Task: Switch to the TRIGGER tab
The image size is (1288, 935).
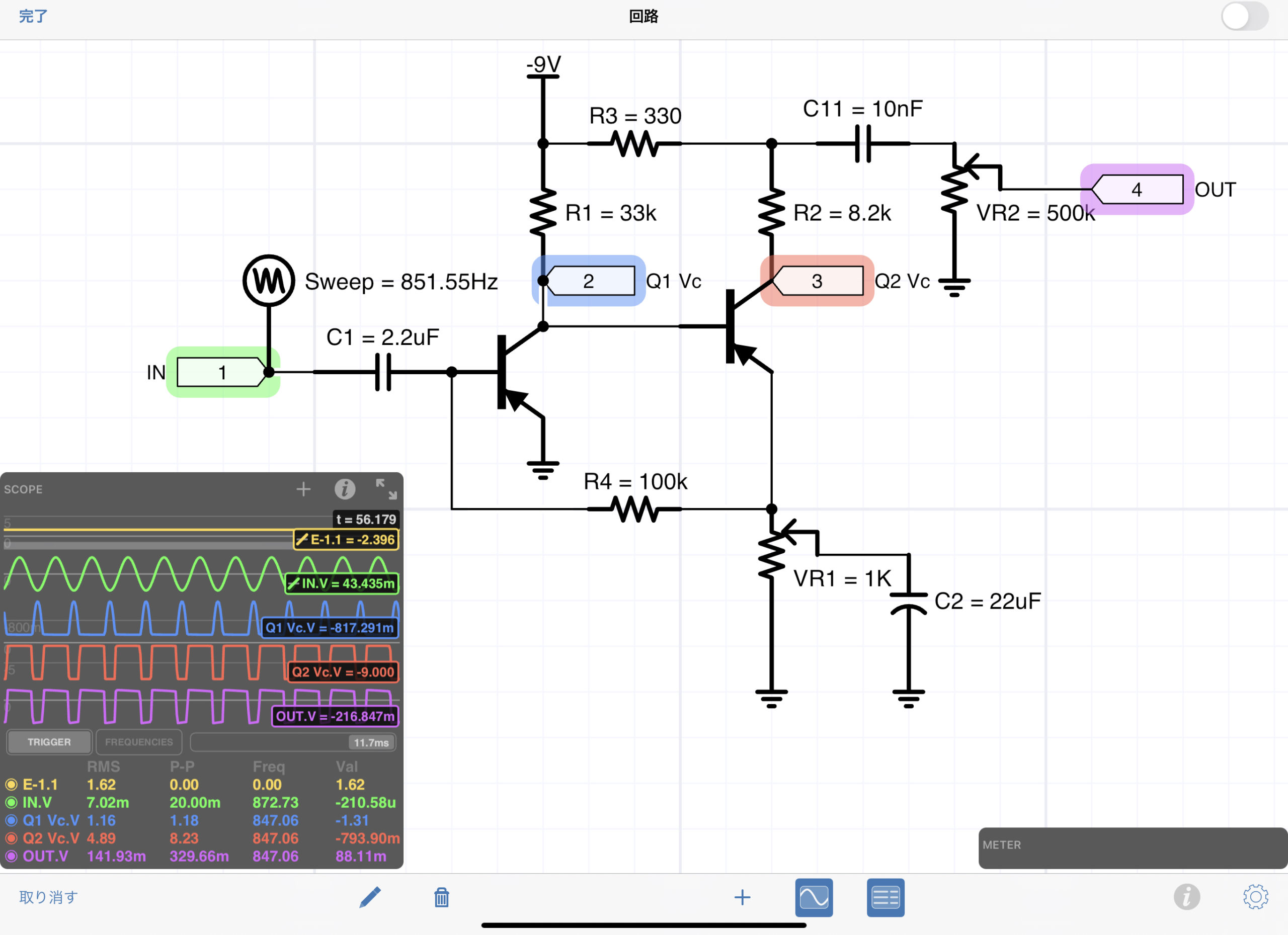Action: (49, 741)
